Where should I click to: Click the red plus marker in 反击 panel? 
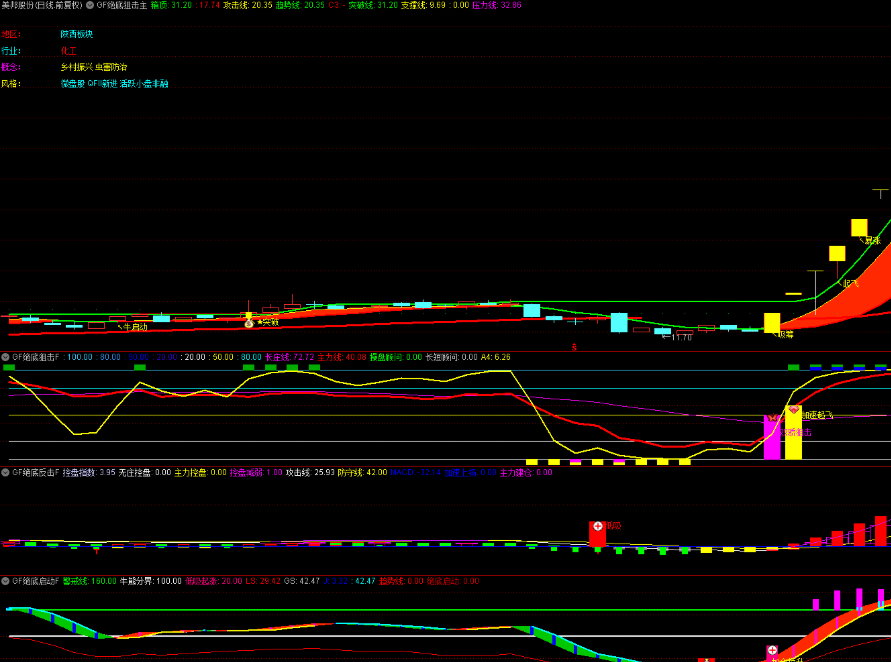(x=597, y=526)
